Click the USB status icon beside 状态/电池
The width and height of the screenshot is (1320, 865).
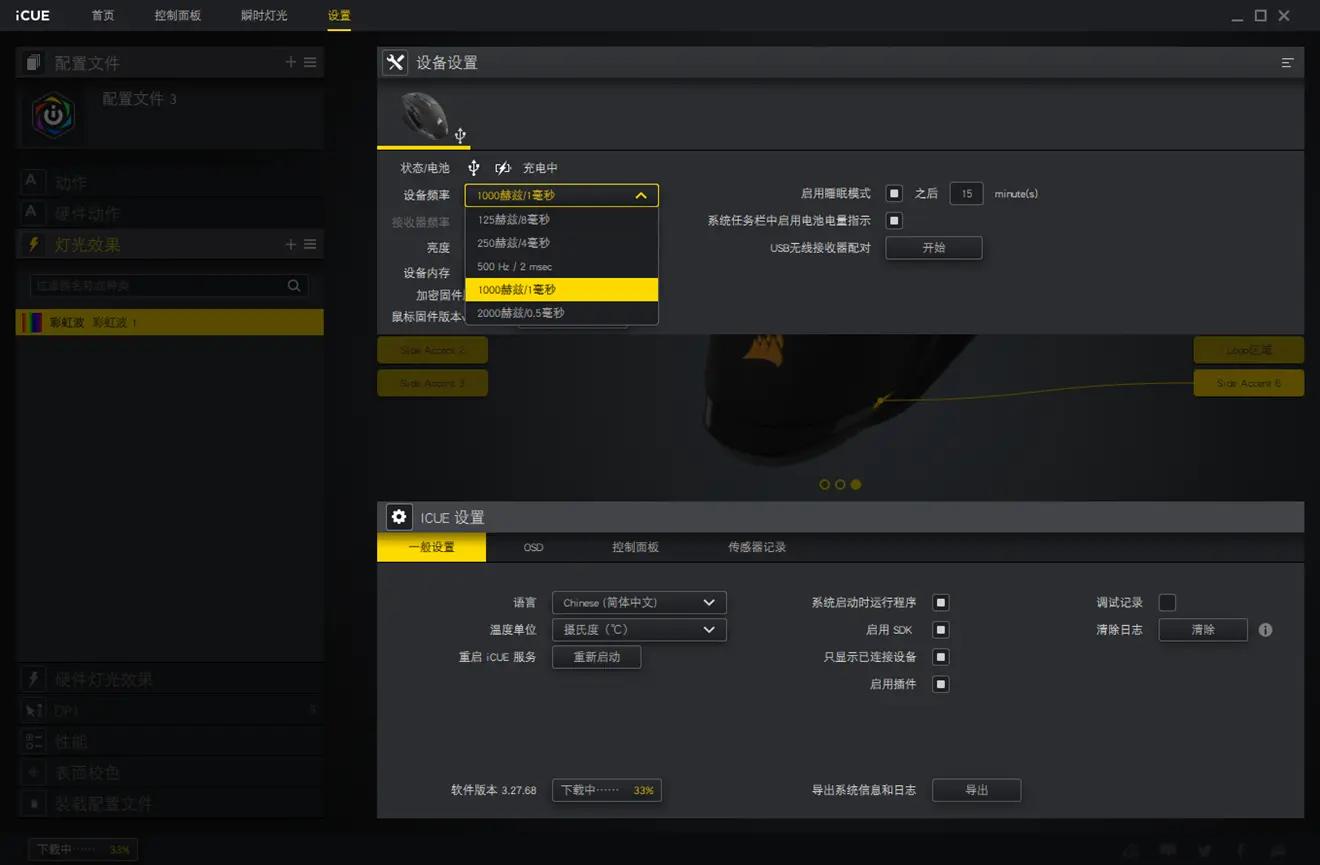click(474, 168)
